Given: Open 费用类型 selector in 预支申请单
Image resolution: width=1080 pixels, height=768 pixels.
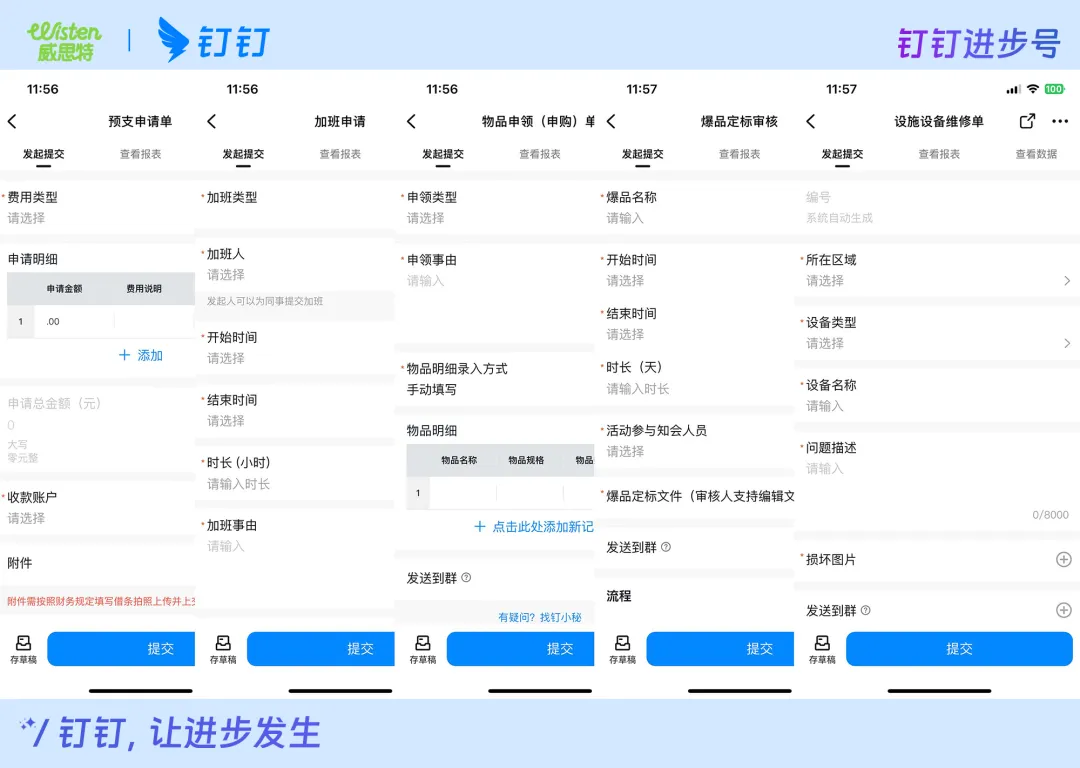Looking at the screenshot, I should 98,207.
